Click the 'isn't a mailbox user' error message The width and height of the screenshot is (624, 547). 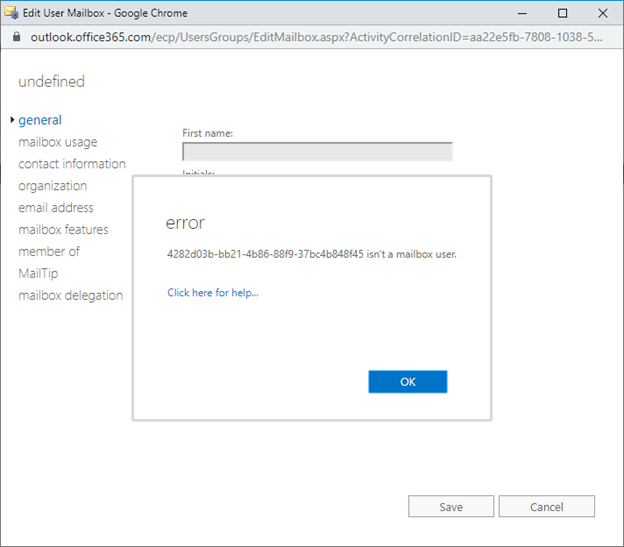tap(312, 254)
